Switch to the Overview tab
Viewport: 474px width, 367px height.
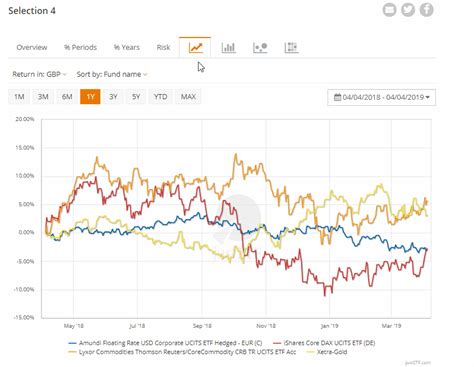coord(32,47)
